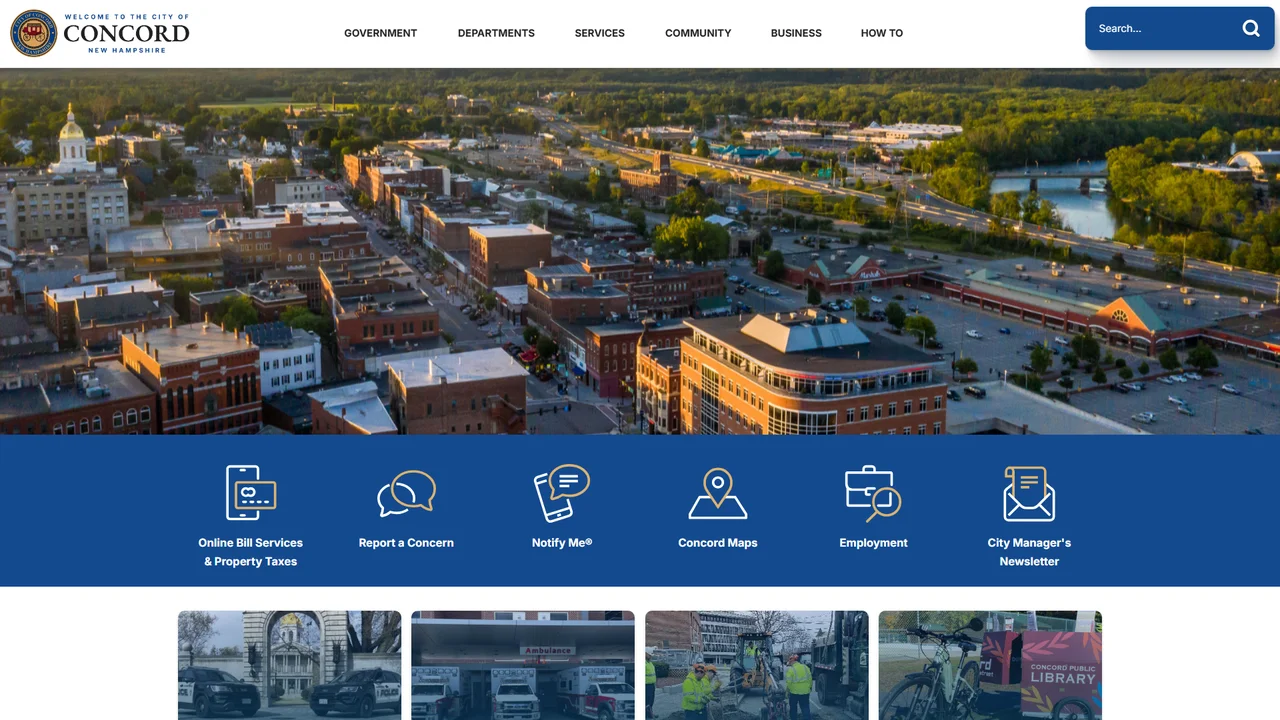Image resolution: width=1280 pixels, height=720 pixels.
Task: Open the ambulance station thumbnail
Action: (523, 666)
